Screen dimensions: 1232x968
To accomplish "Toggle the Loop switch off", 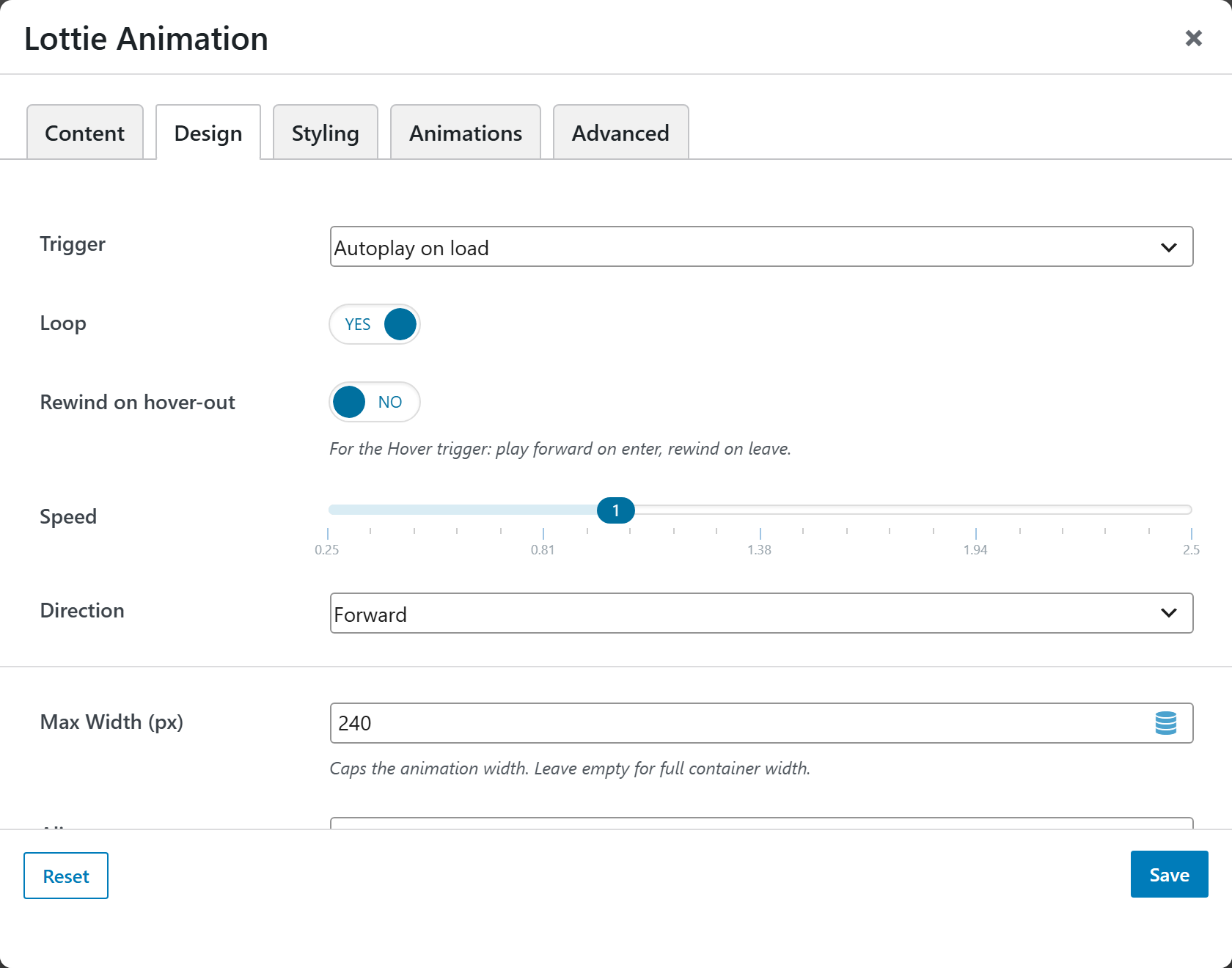I will click(x=375, y=324).
